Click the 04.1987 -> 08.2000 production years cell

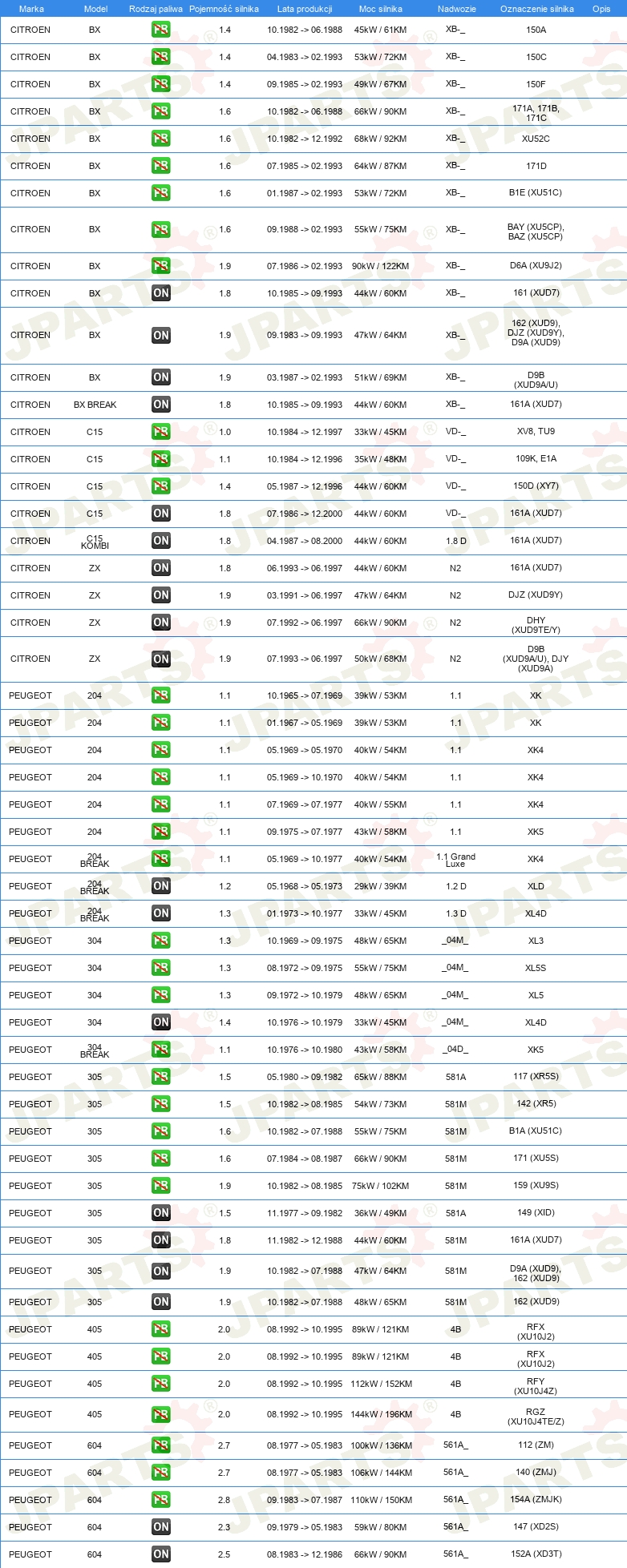point(305,541)
